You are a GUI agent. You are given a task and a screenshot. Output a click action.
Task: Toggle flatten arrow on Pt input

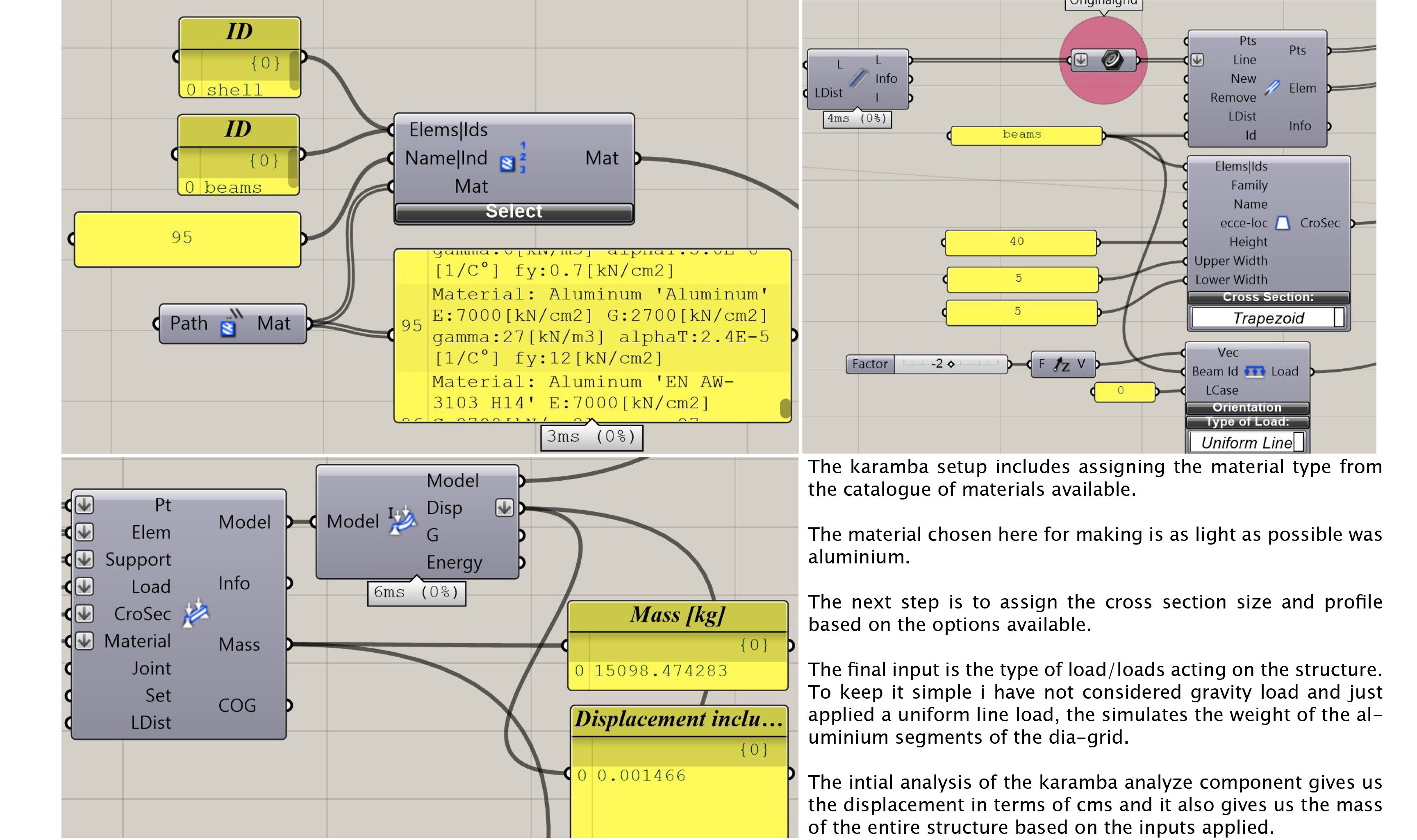84,504
